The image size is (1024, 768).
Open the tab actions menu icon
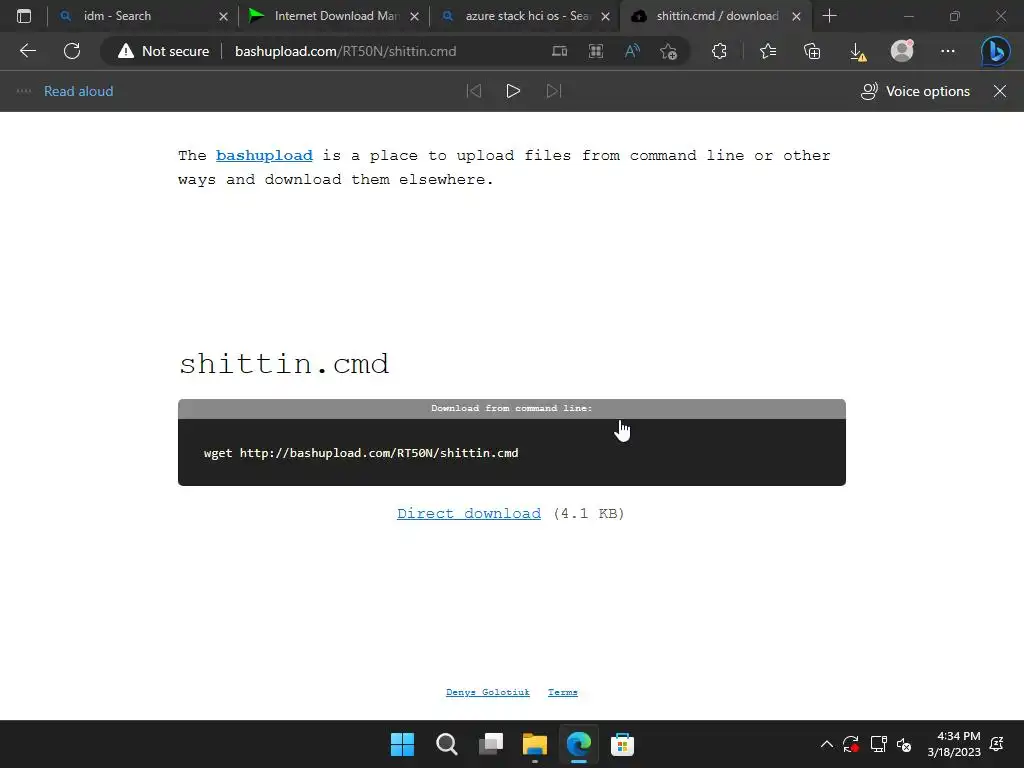[x=24, y=16]
